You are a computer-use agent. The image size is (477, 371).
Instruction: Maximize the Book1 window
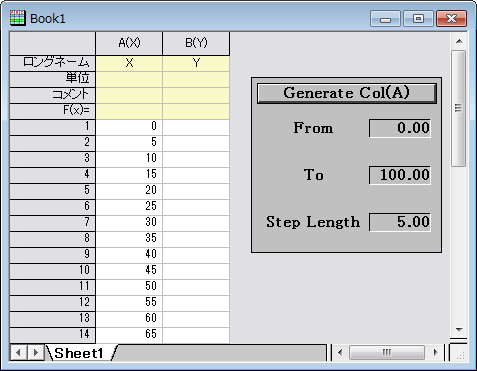tap(418, 18)
